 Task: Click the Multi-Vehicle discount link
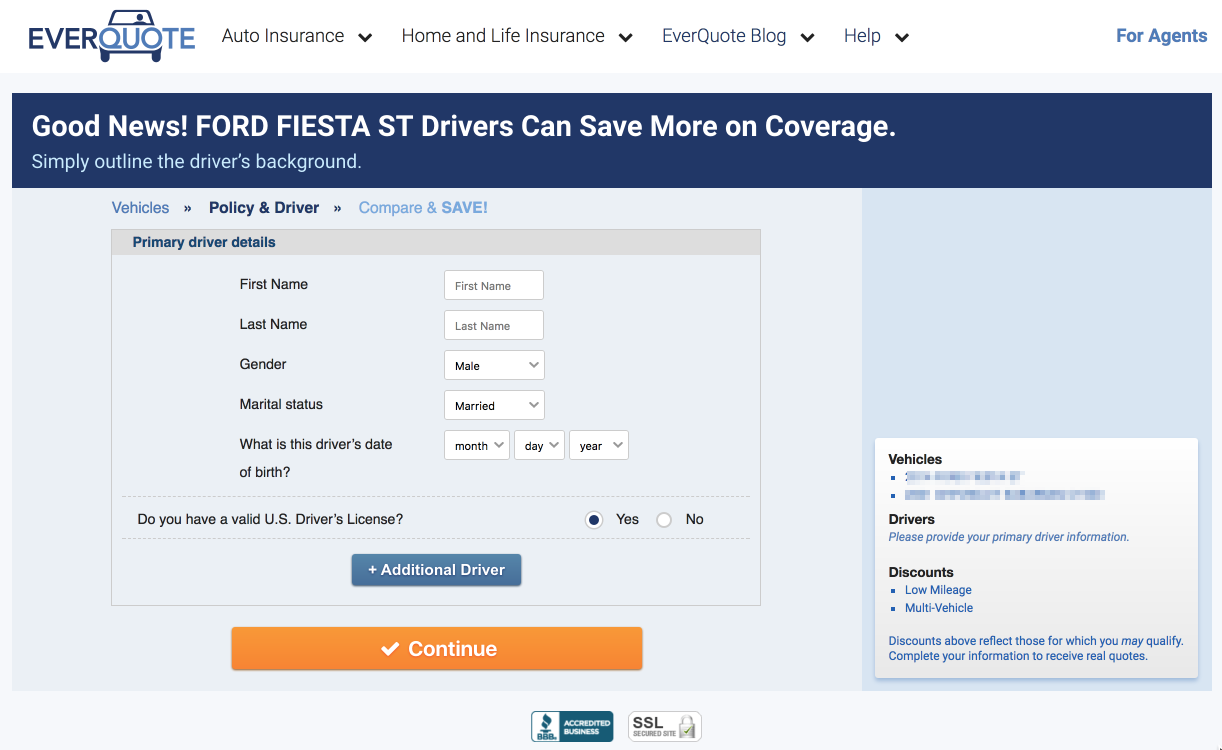click(939, 608)
